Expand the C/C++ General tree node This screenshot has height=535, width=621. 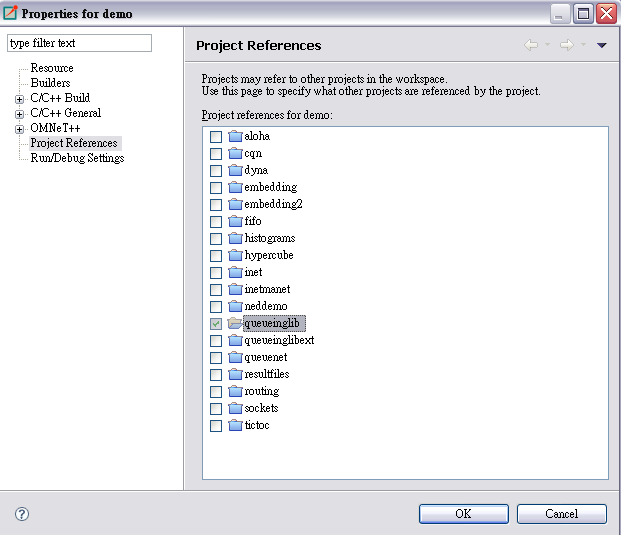19,114
